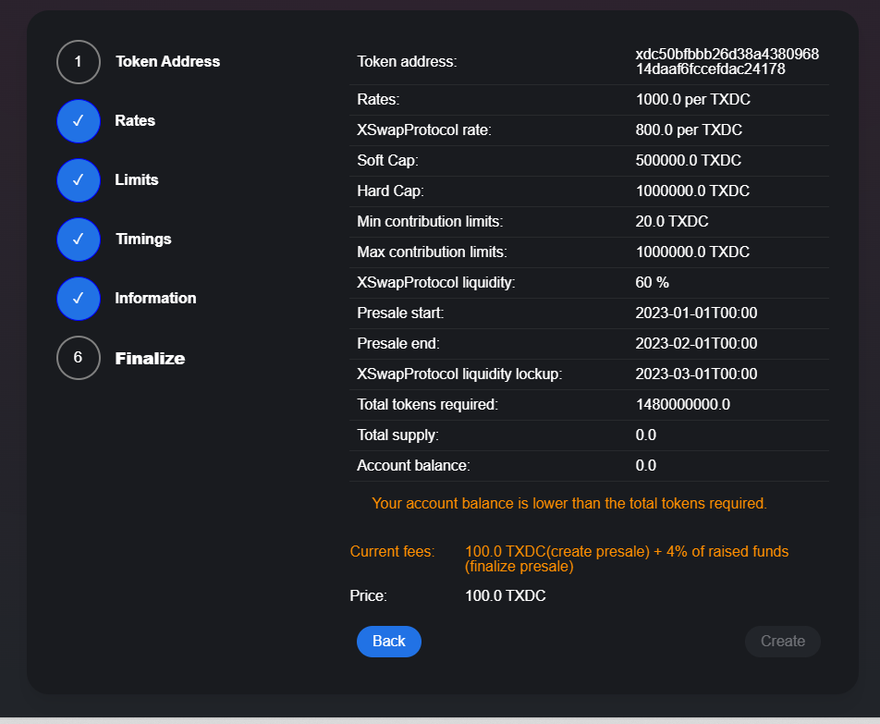Click the Timings step checkmark icon
Screen dimensions: 880x724
(78, 239)
